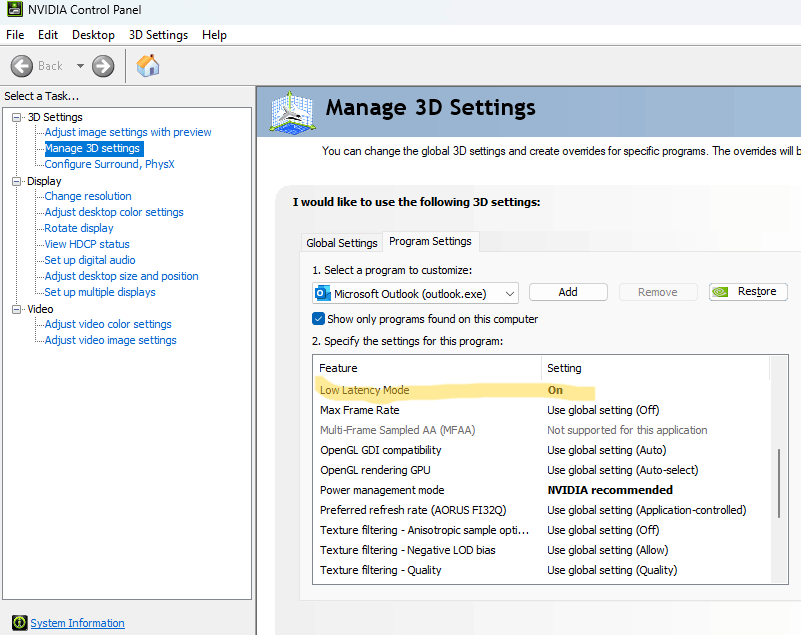Expand the Microsoft Outlook program dropdown
Viewport: 801px width, 635px height.
pyautogui.click(x=415, y=293)
